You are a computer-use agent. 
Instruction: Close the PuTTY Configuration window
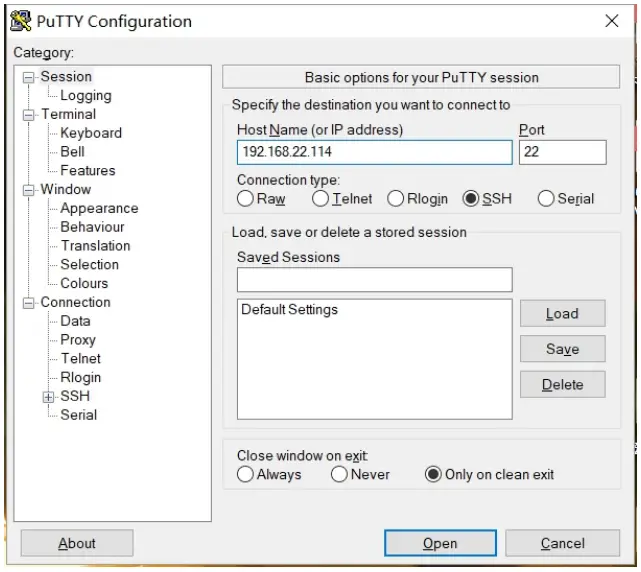(x=612, y=20)
